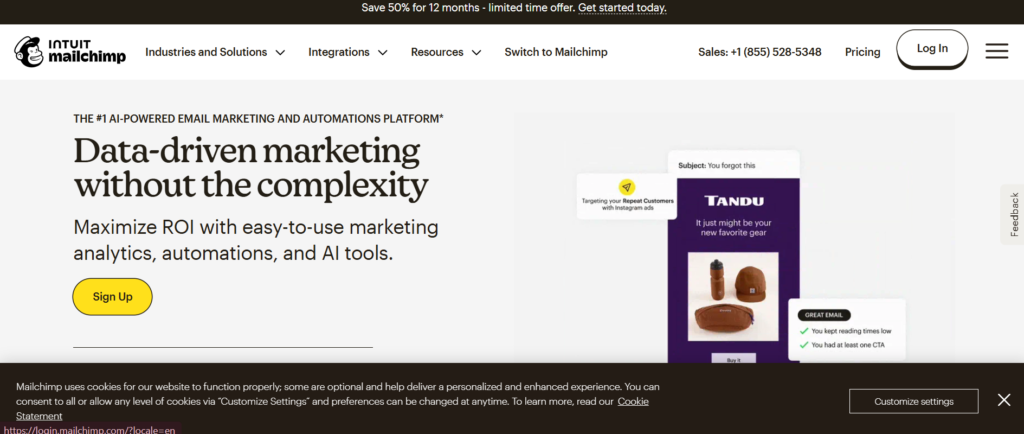The image size is (1024, 434).
Task: Expand the Integrations dropdown menu
Action: click(347, 52)
